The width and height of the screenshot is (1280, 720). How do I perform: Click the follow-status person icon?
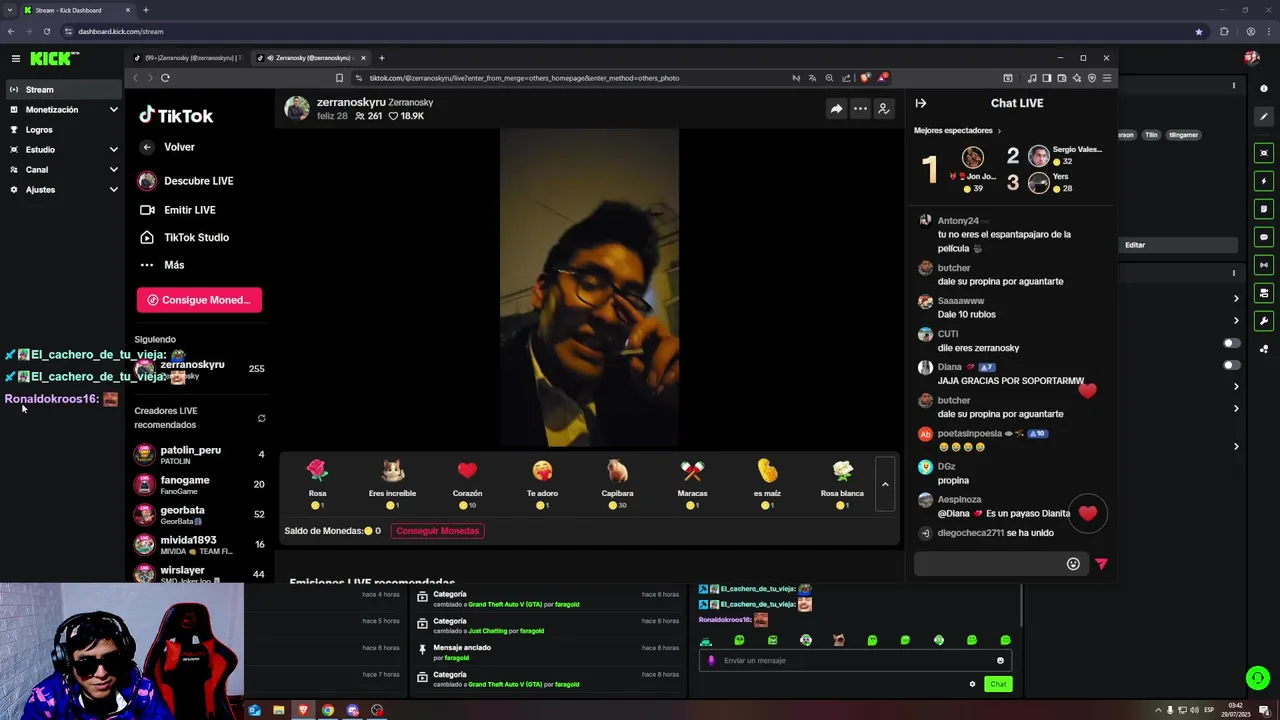[884, 109]
